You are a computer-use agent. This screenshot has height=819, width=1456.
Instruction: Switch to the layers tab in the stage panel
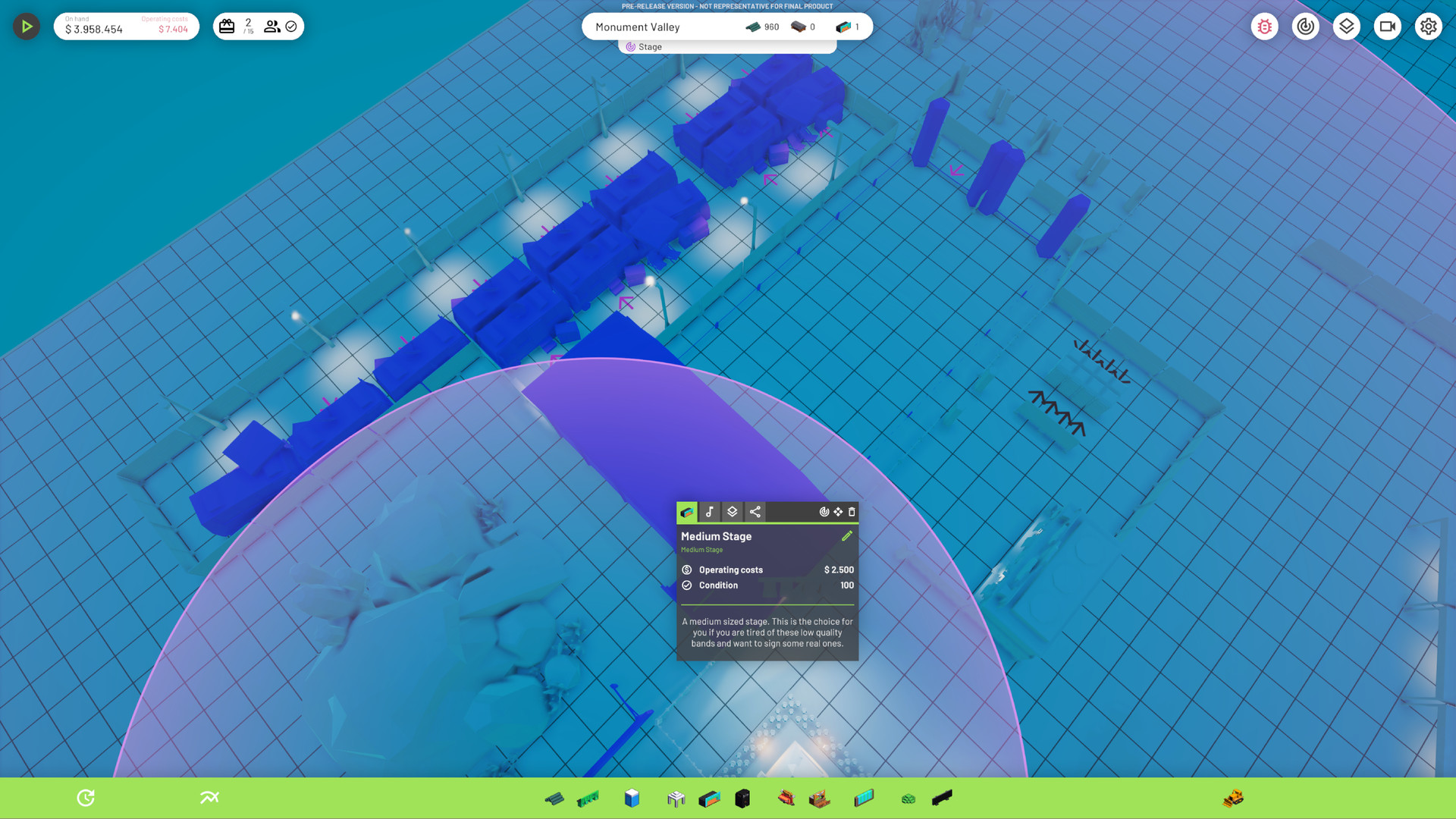tap(732, 512)
